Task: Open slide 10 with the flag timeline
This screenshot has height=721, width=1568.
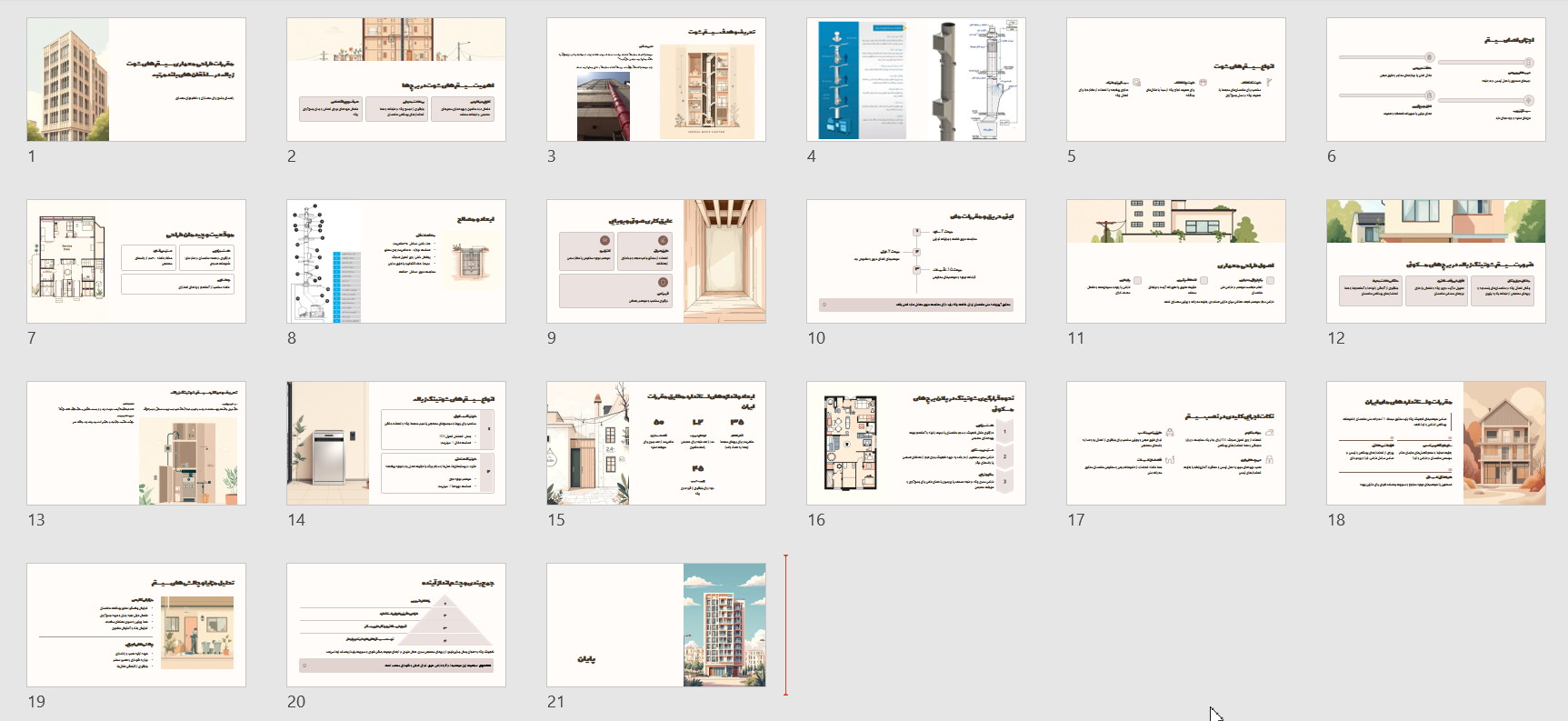Action: coord(916,261)
